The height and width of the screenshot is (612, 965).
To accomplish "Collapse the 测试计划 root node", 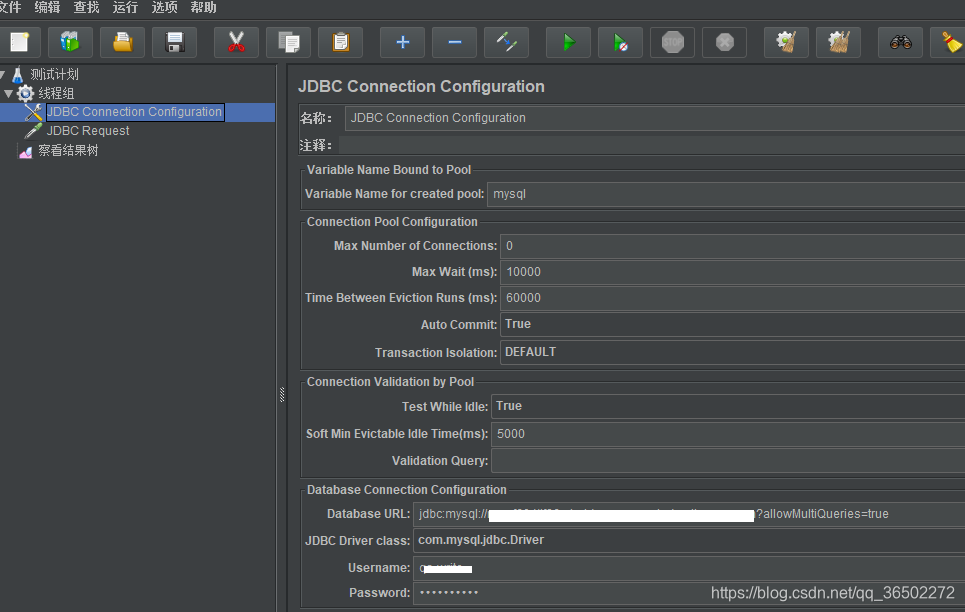I will pos(3,75).
